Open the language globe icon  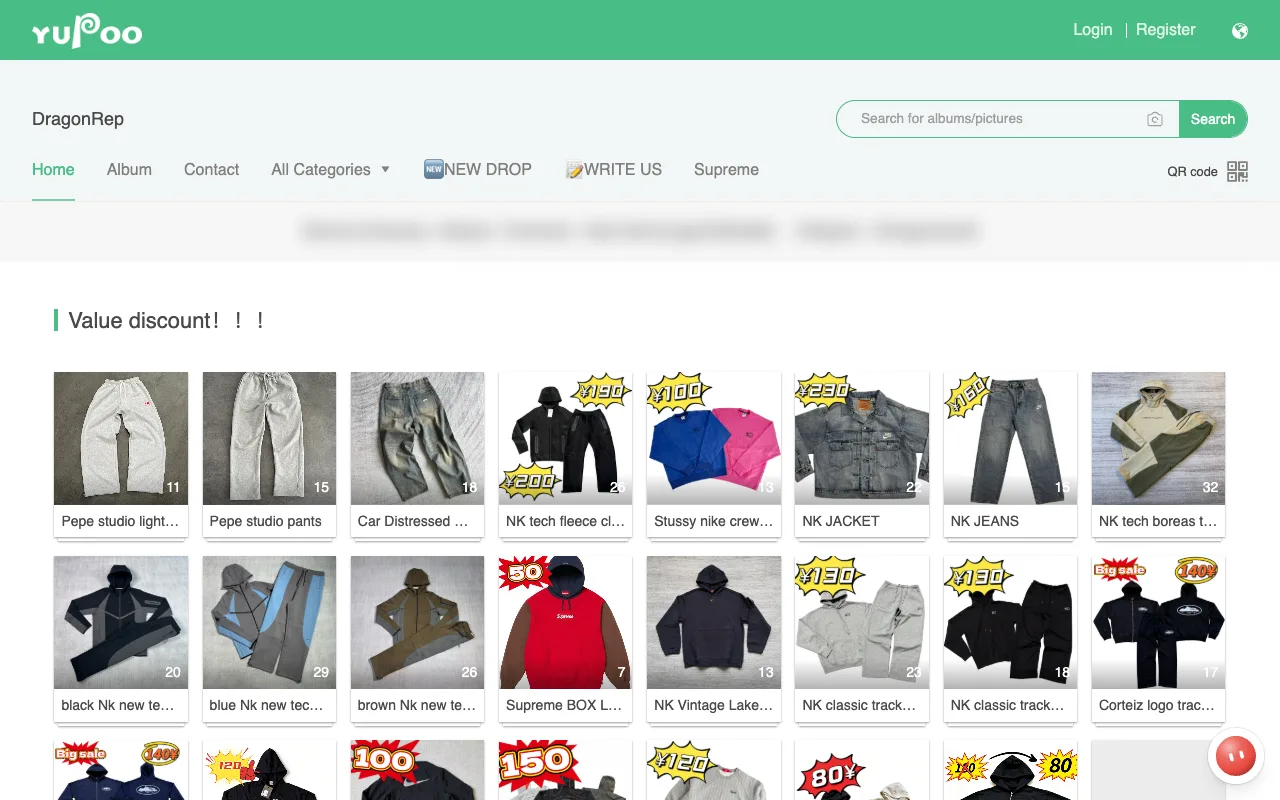tap(1240, 30)
